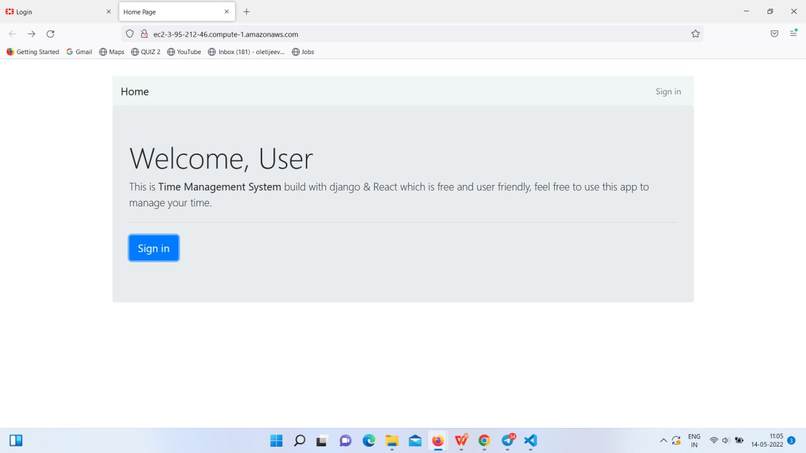Click the URL address bar
Image resolution: width=806 pixels, height=453 pixels.
[x=411, y=34]
